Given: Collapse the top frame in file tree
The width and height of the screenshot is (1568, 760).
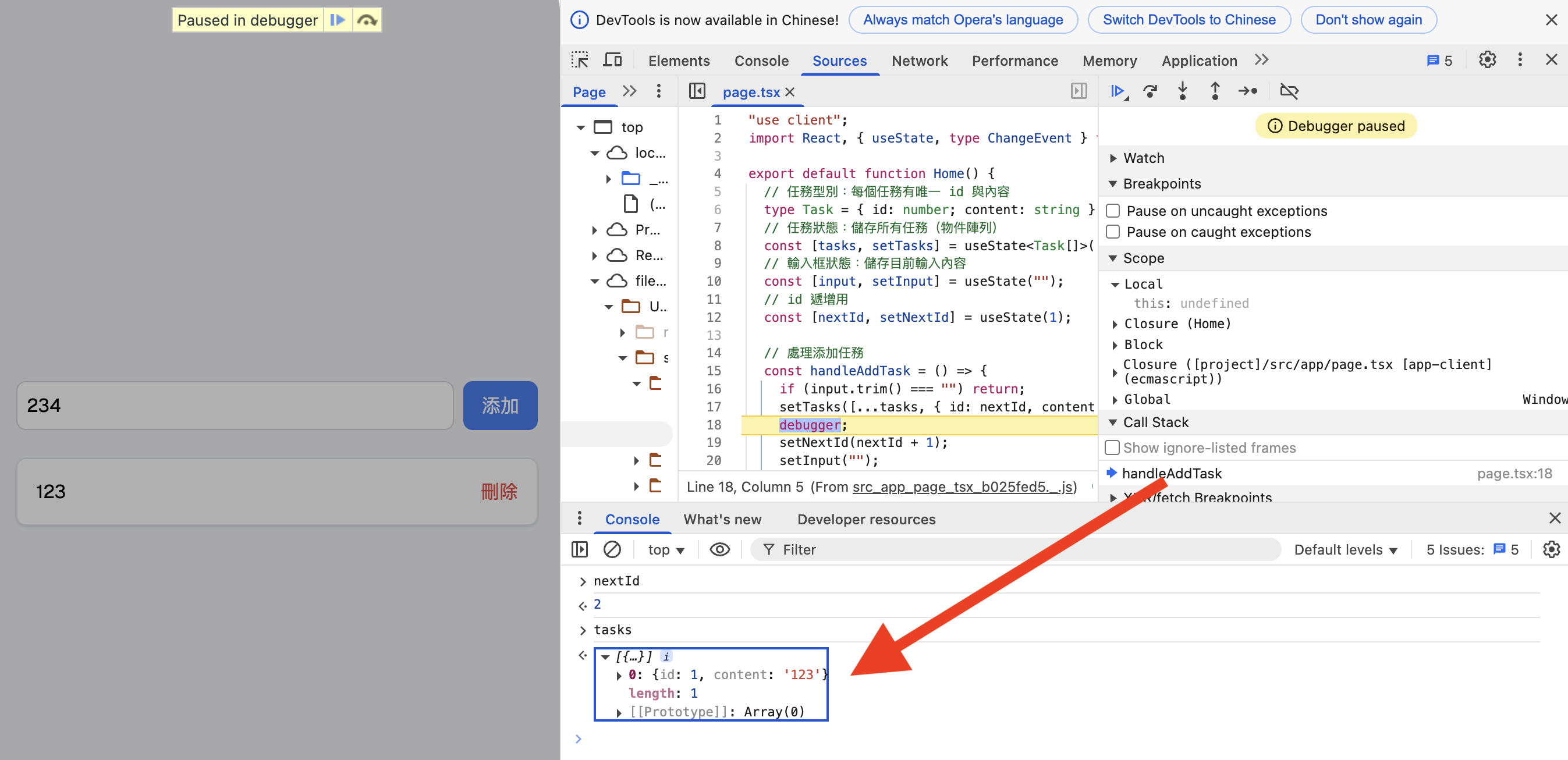Looking at the screenshot, I should coord(581,127).
